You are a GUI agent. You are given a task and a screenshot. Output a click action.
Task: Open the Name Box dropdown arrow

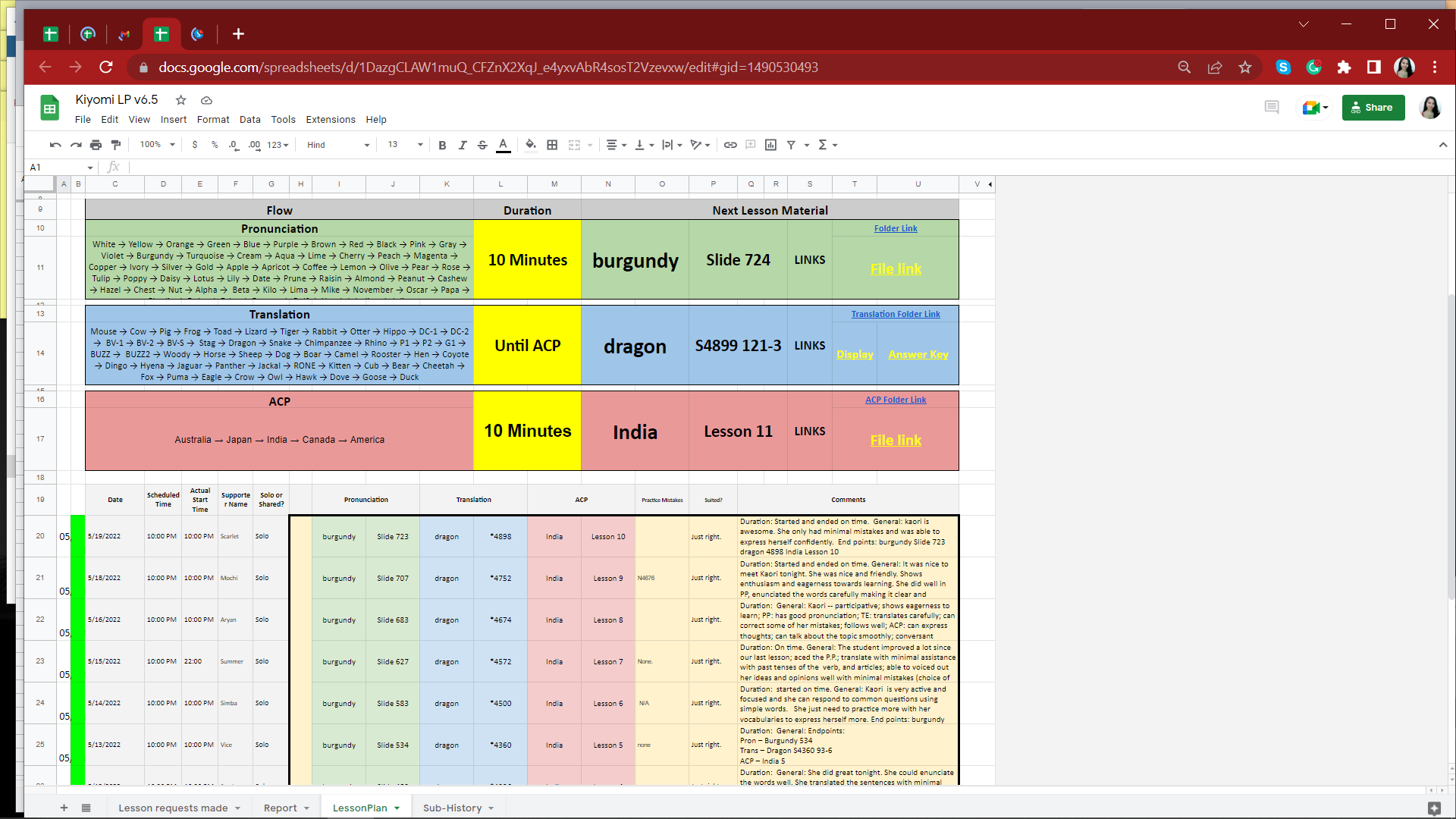coord(90,168)
